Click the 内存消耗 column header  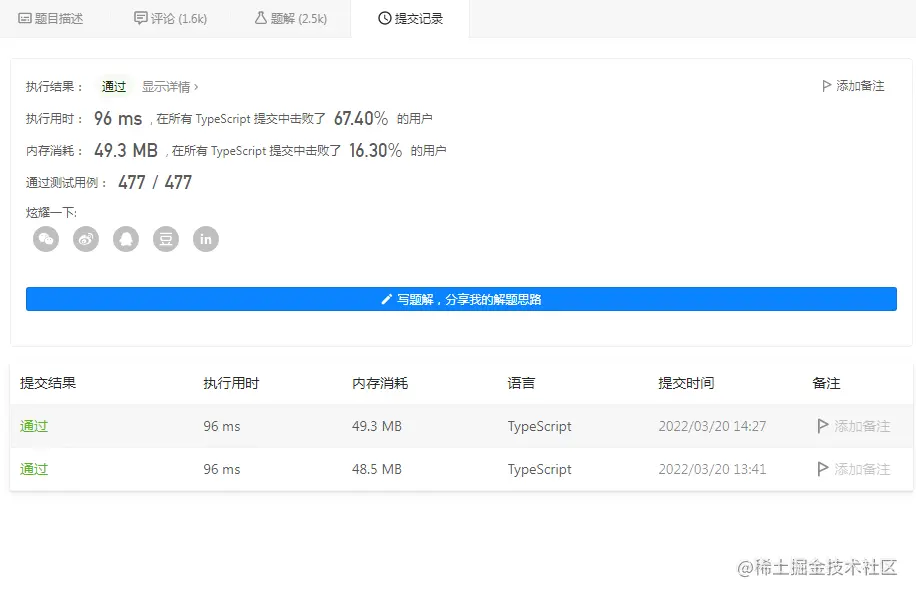click(380, 383)
